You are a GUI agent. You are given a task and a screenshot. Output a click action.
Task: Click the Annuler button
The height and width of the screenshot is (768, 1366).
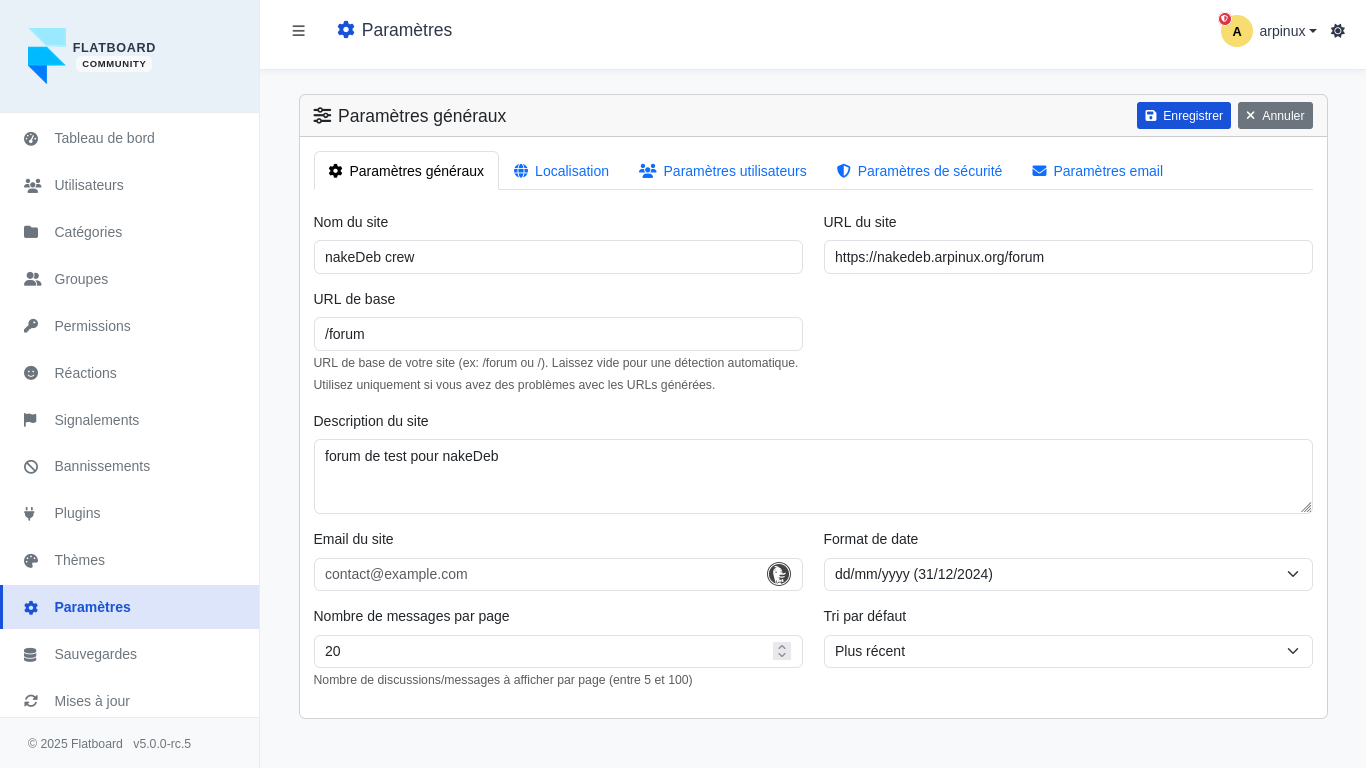(x=1274, y=116)
